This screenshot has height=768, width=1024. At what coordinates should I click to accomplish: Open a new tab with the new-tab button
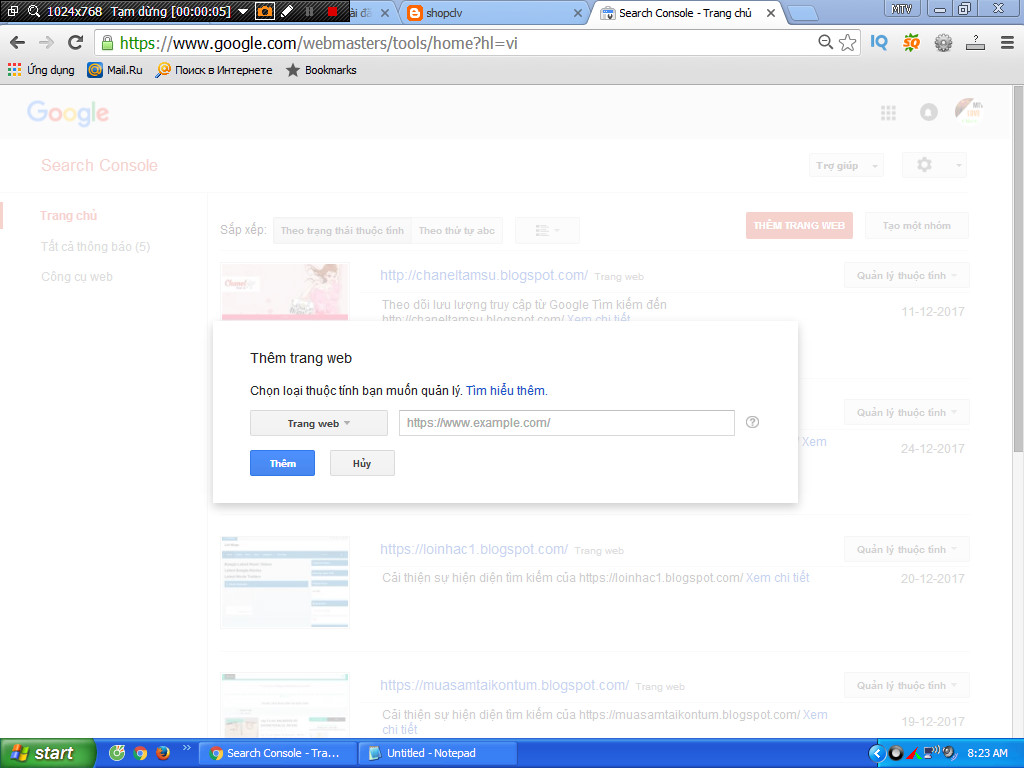click(x=803, y=13)
